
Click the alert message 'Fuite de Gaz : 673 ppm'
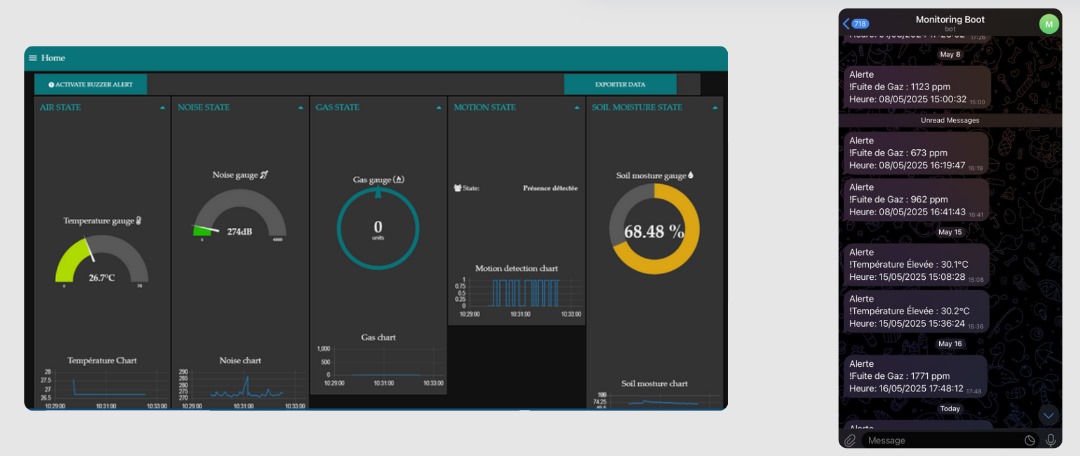point(917,153)
